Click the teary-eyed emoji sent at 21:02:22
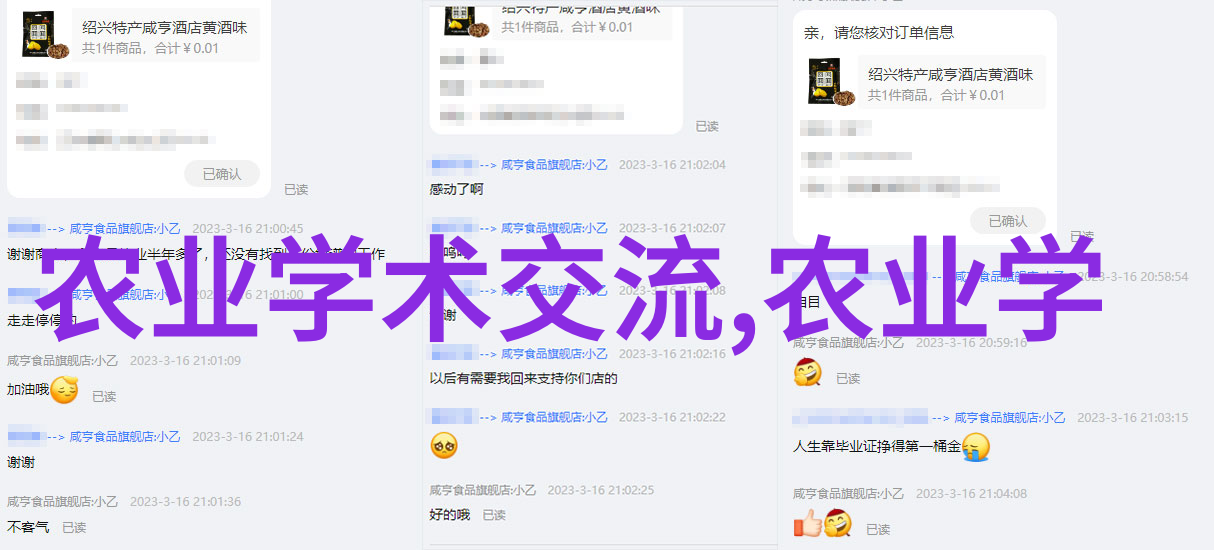The width and height of the screenshot is (1214, 550). coord(444,445)
